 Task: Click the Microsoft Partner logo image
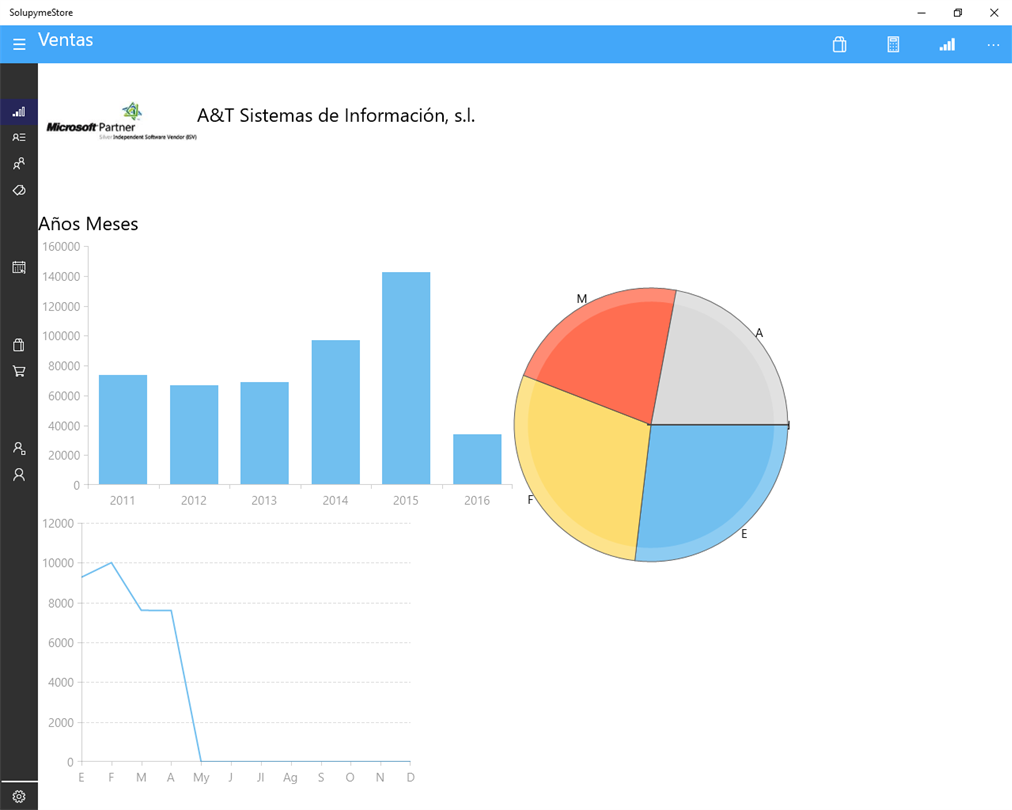coord(121,121)
